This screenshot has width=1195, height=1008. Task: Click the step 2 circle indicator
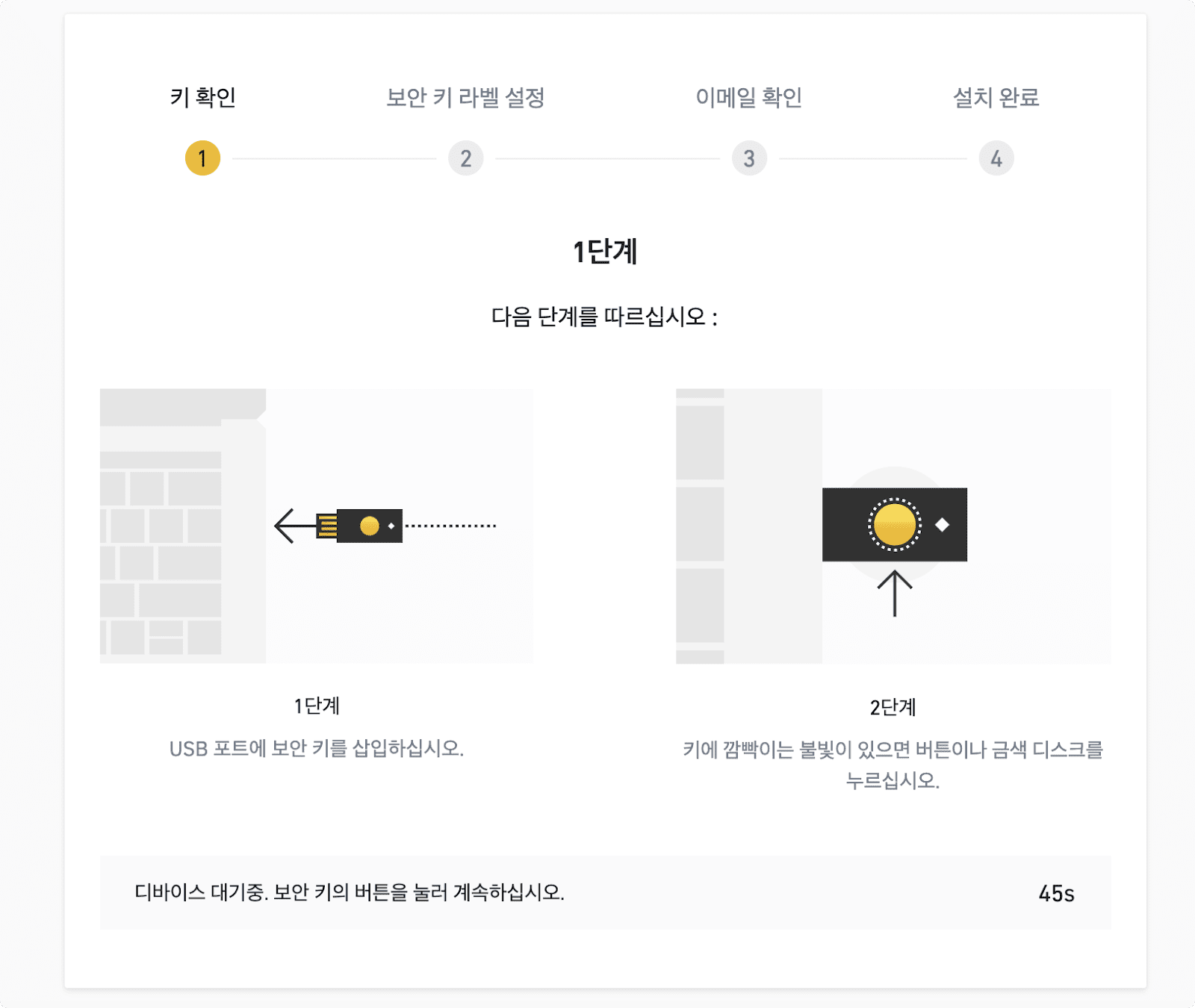click(465, 158)
